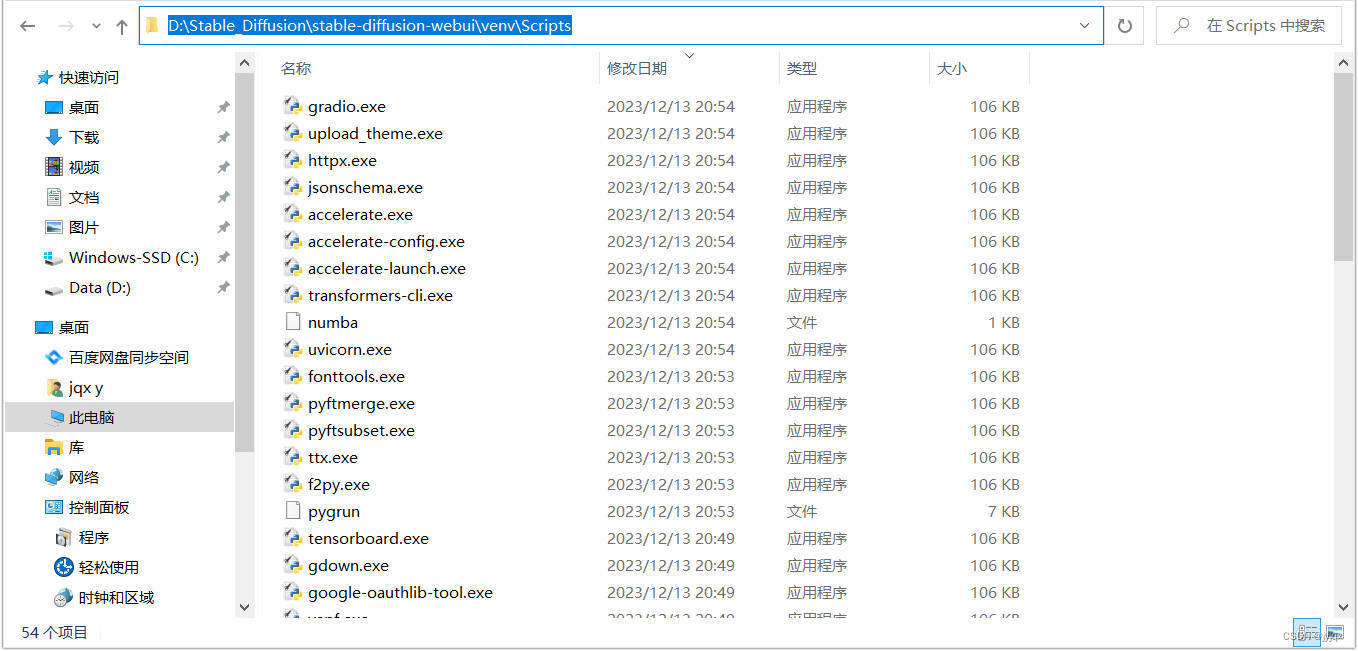This screenshot has width=1358, height=651.
Task: Click the navigation pane scroll up arrow
Action: [244, 62]
